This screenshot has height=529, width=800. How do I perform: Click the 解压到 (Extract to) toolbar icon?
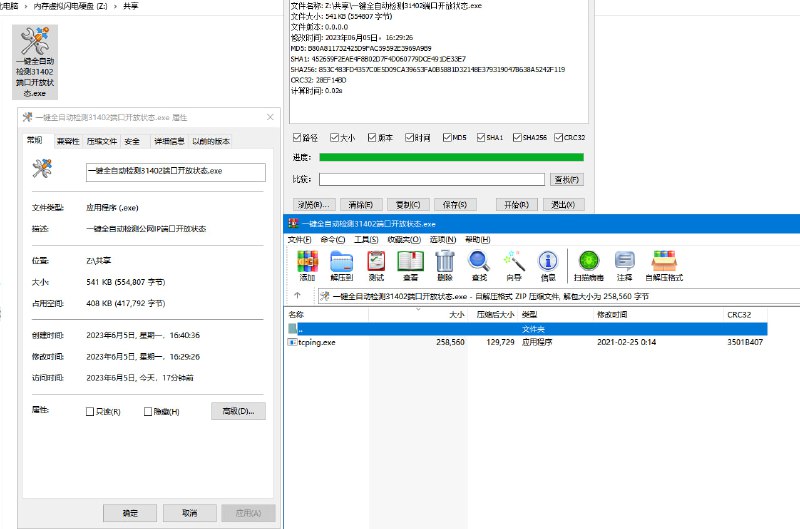[x=342, y=264]
